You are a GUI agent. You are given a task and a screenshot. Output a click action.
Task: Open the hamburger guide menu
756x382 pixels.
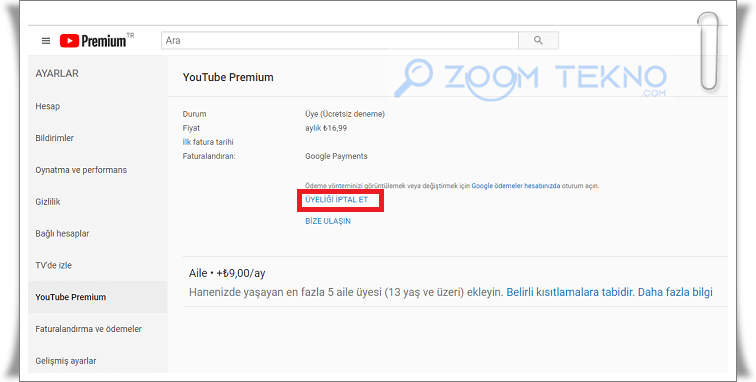[46, 41]
